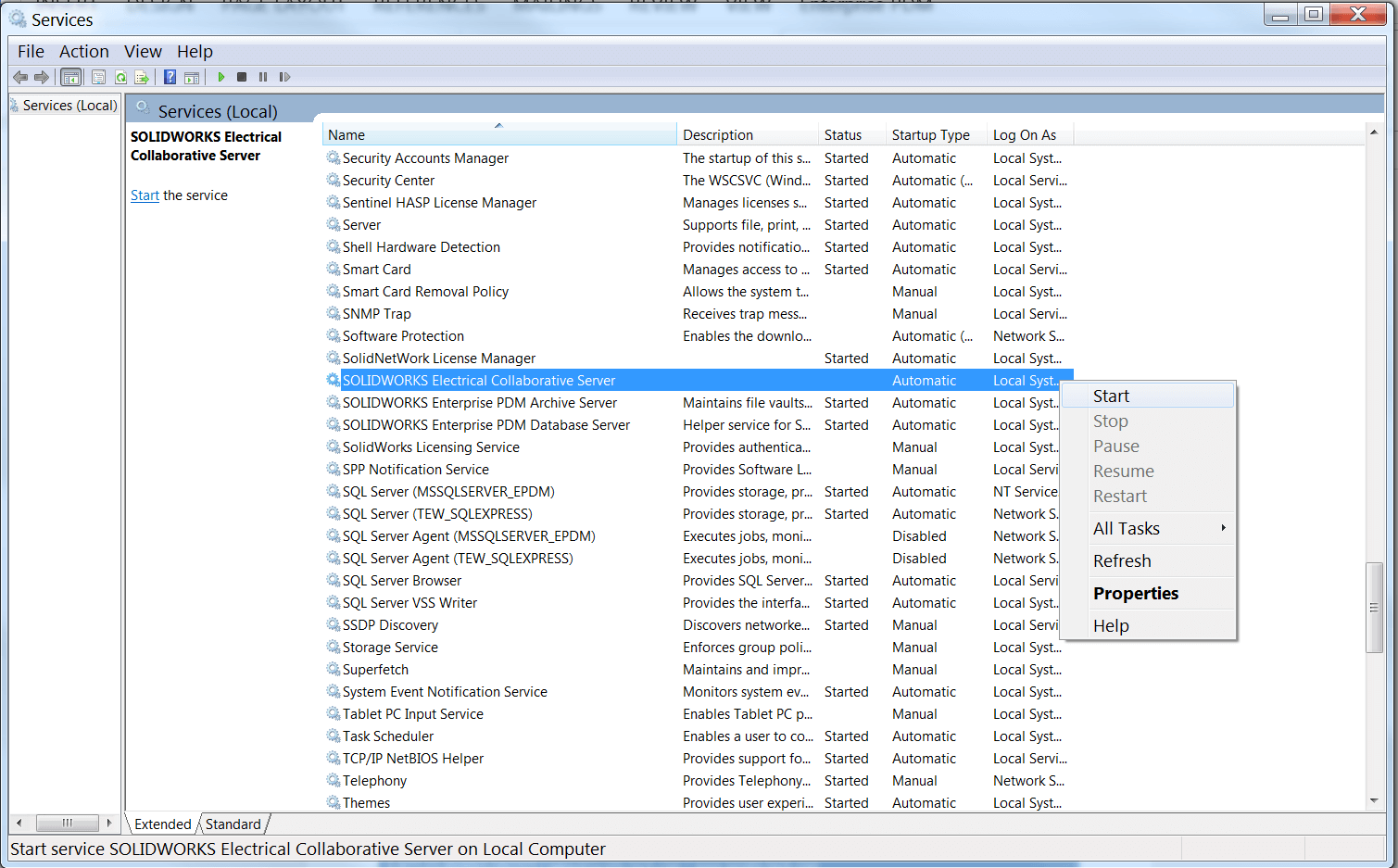Click gear icon next to Smart Card

[x=334, y=269]
